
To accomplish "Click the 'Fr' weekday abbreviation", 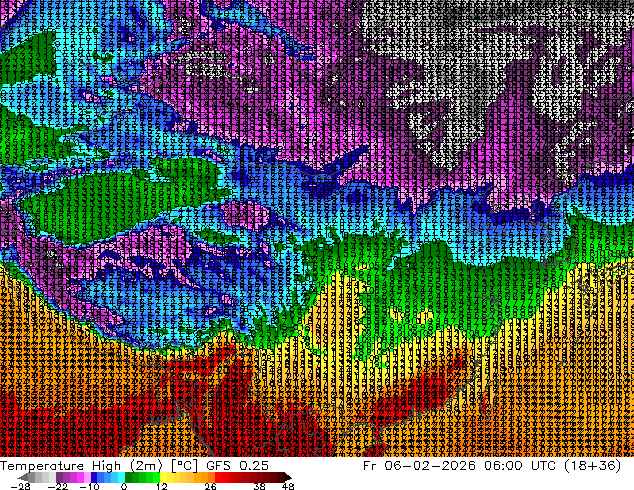I will coord(370,466).
